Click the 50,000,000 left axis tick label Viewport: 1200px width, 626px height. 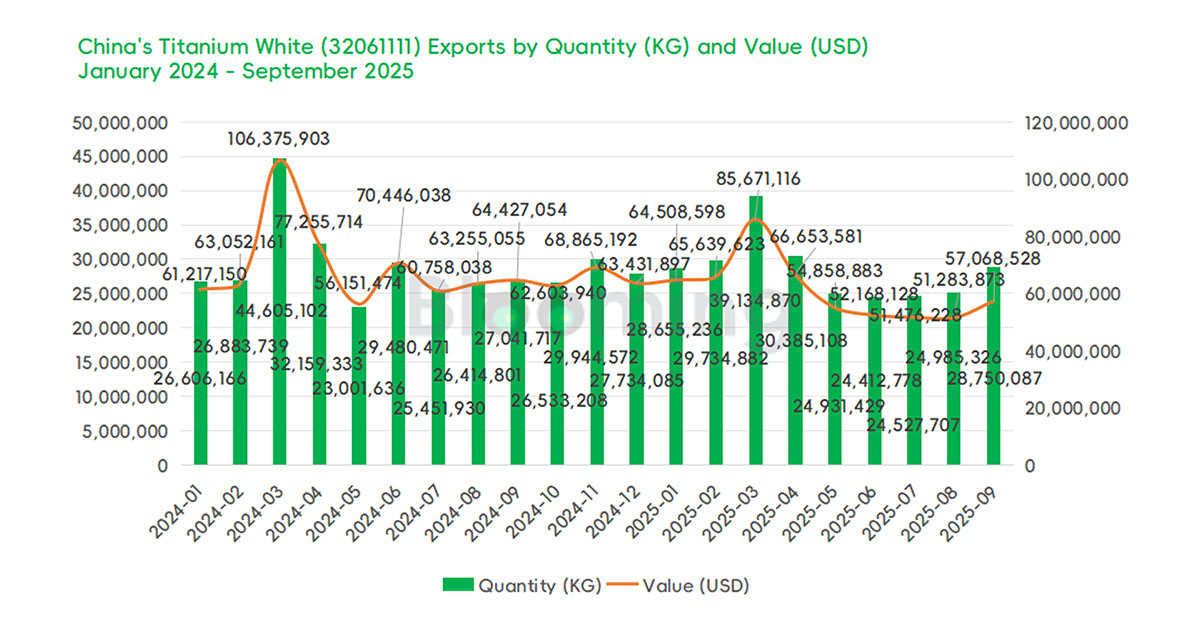(x=122, y=124)
